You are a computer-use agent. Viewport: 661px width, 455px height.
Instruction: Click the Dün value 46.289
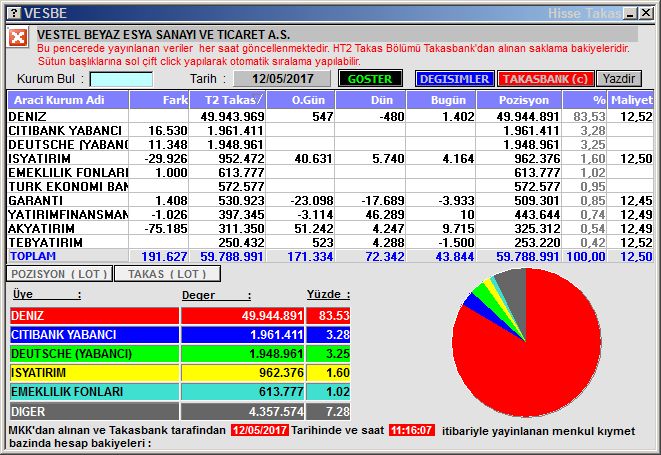coord(384,215)
